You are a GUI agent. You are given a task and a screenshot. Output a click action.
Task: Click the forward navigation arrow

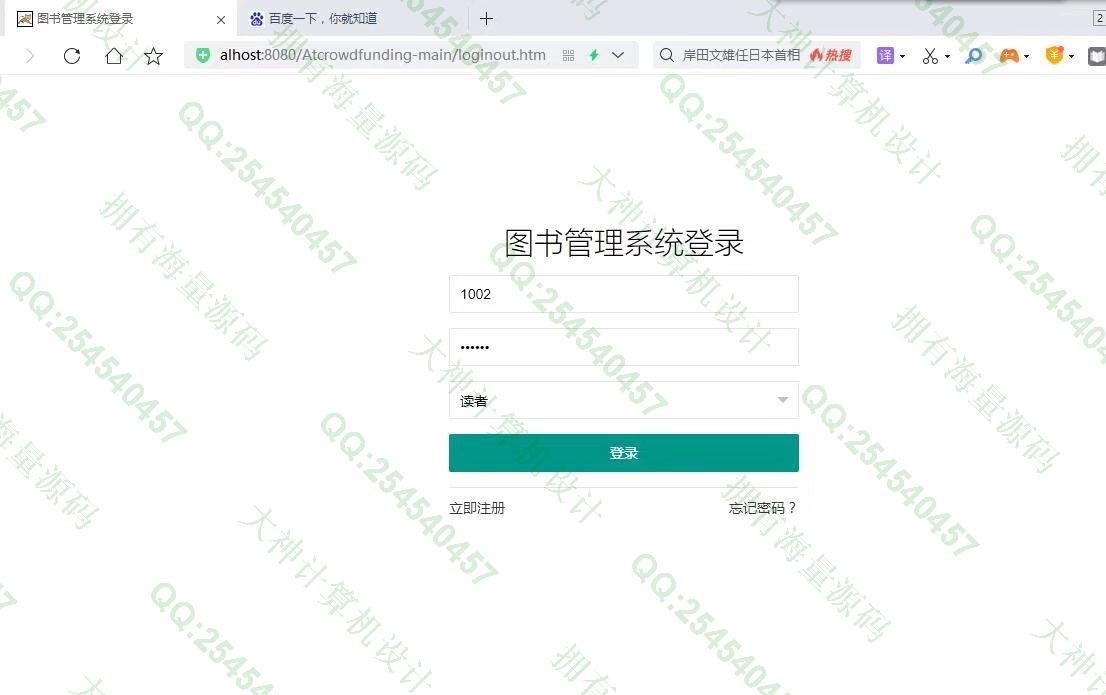coord(30,56)
